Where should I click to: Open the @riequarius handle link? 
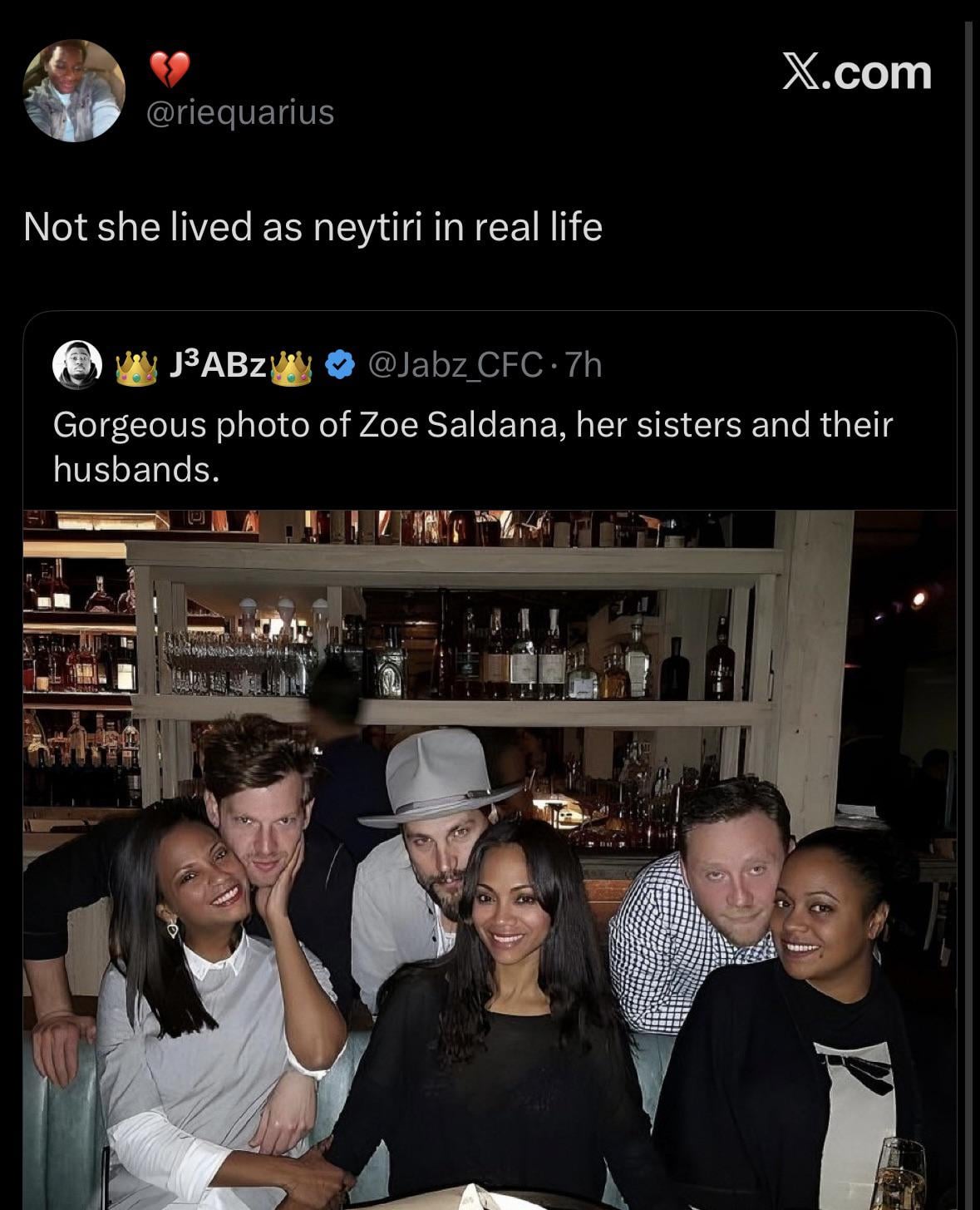[241, 111]
